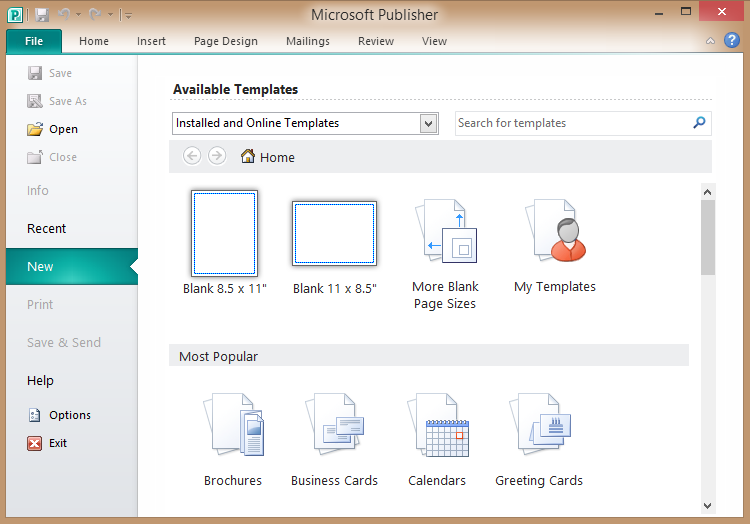Open the Undo history dropdown arrow
This screenshot has height=524, width=750.
coord(78,15)
